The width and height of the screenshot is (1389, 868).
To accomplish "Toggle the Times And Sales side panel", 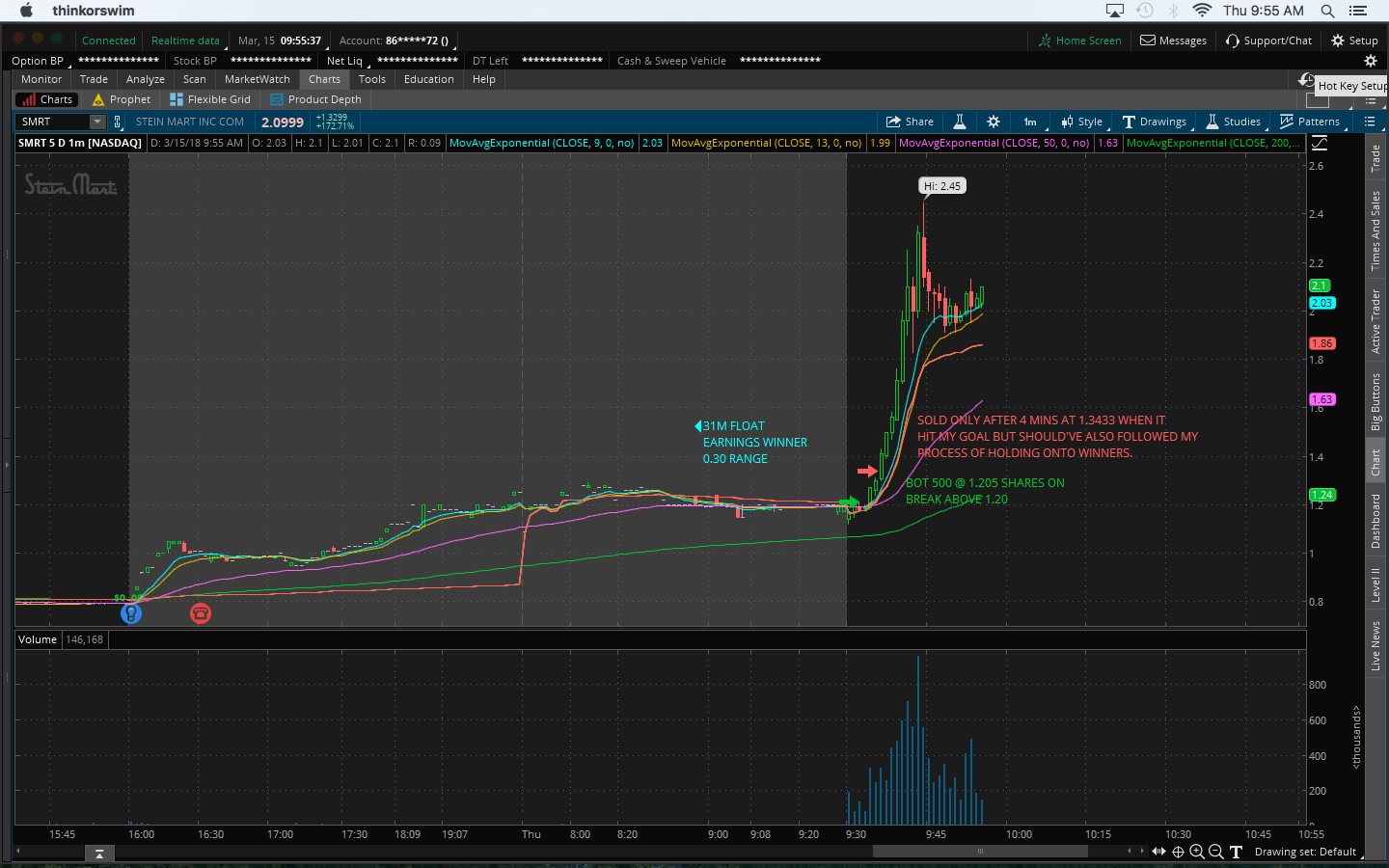I will coord(1375,231).
